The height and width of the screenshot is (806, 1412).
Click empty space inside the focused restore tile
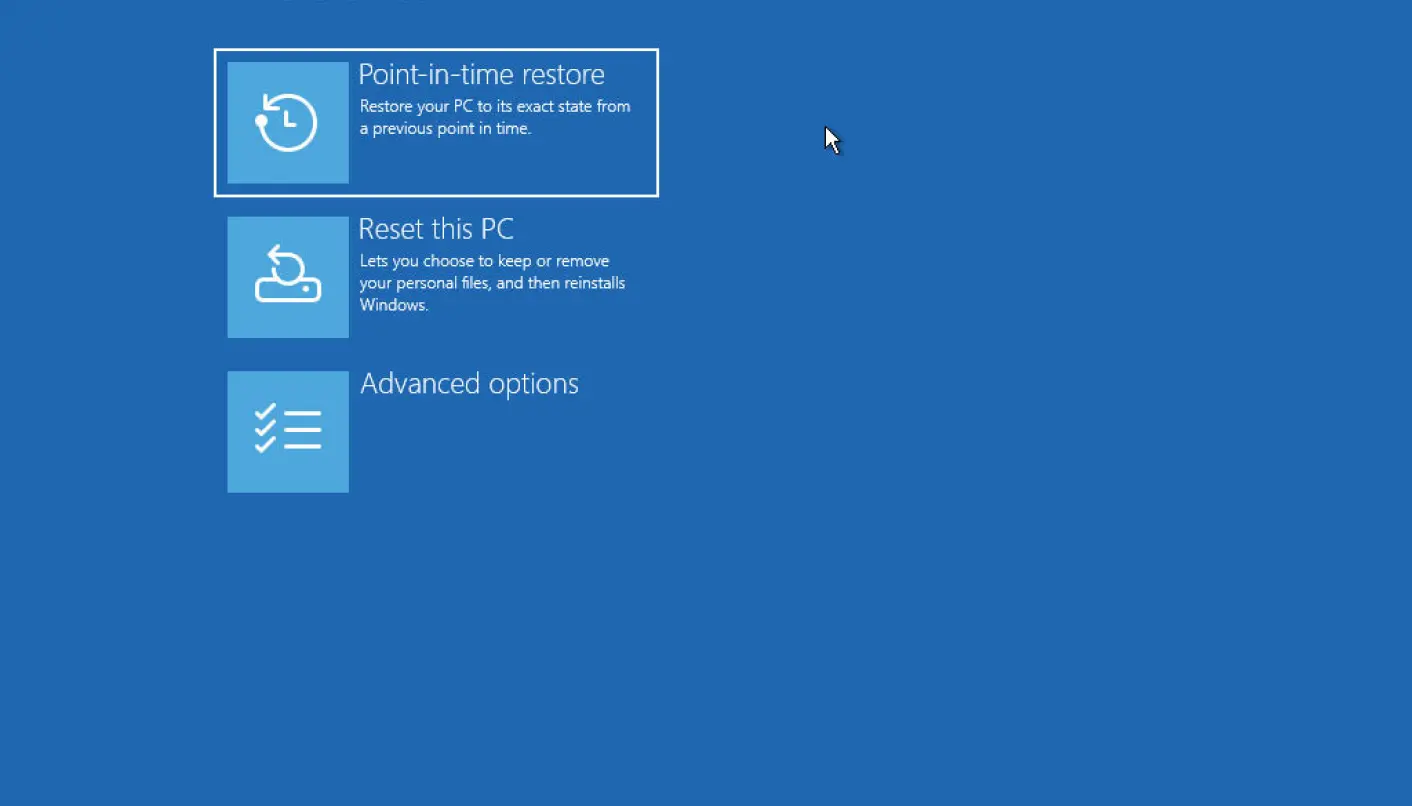click(x=500, y=168)
